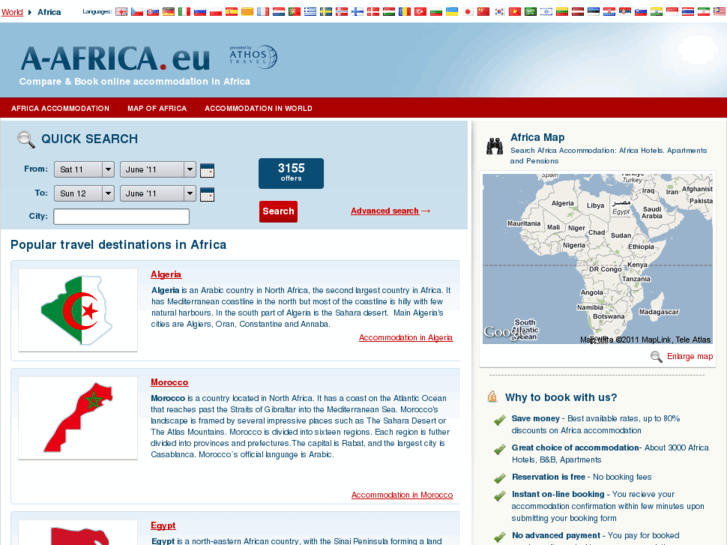
Task: Pick the Ukrainian flag language
Action: tap(453, 12)
